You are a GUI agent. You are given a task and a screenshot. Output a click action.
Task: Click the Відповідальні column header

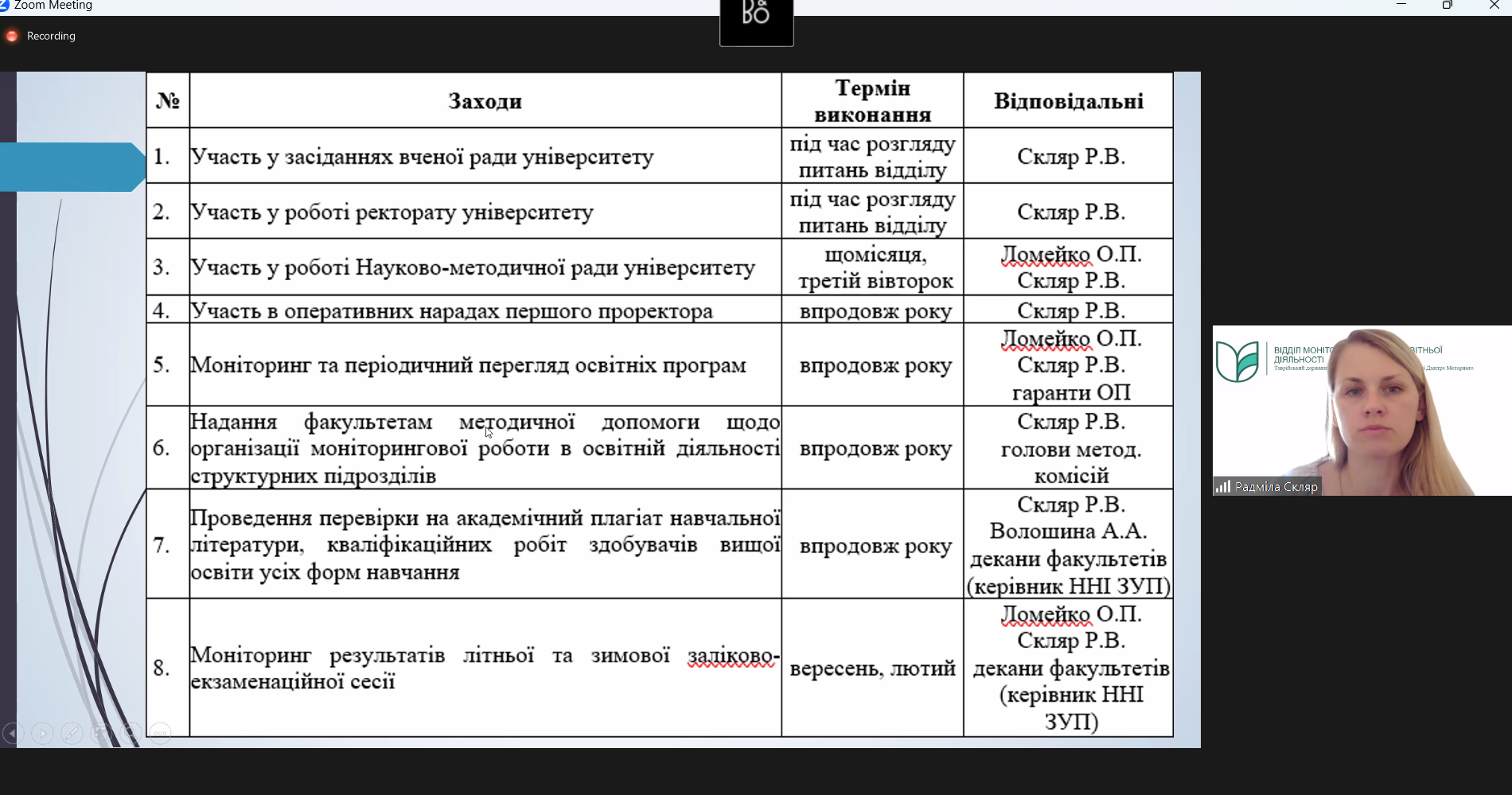(1069, 101)
